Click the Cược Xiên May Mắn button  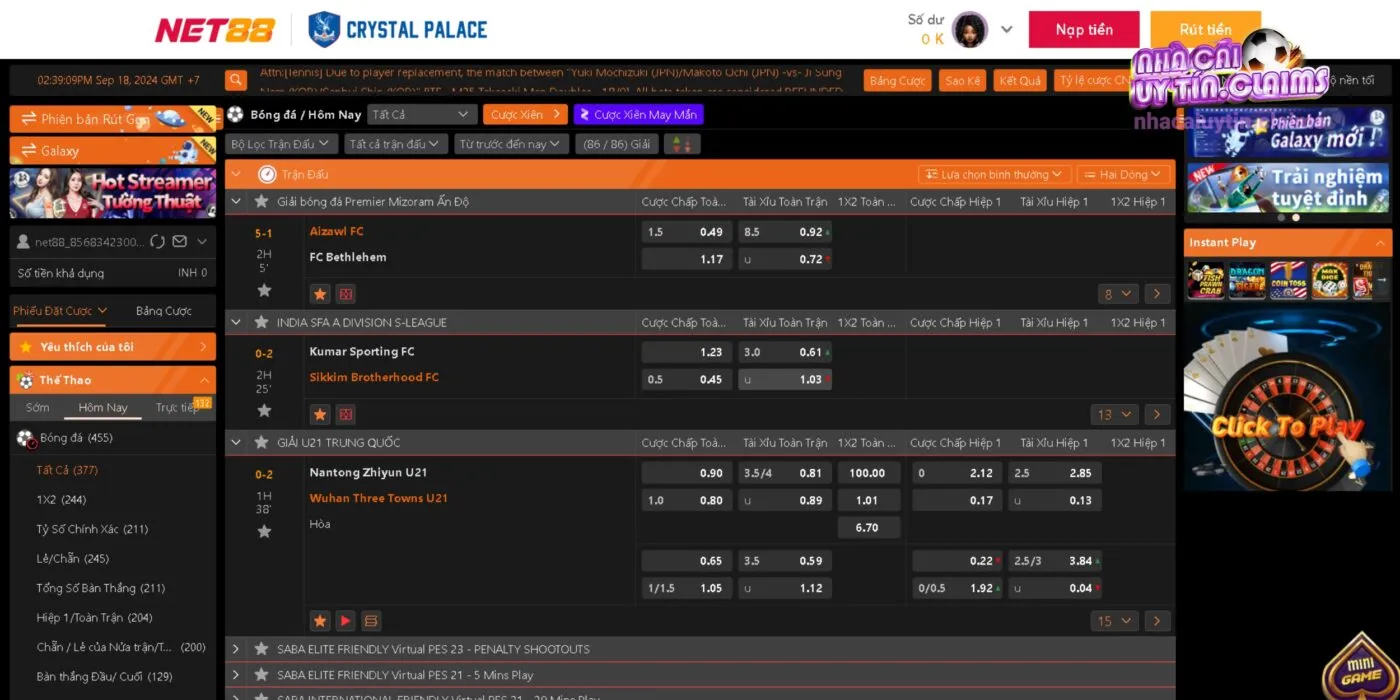pyautogui.click(x=638, y=115)
